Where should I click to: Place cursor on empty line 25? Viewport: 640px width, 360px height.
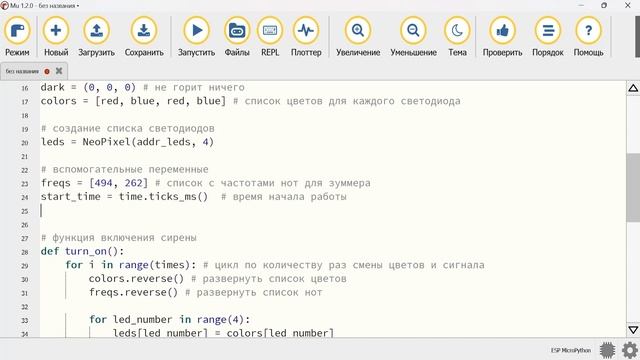tap(333, 211)
